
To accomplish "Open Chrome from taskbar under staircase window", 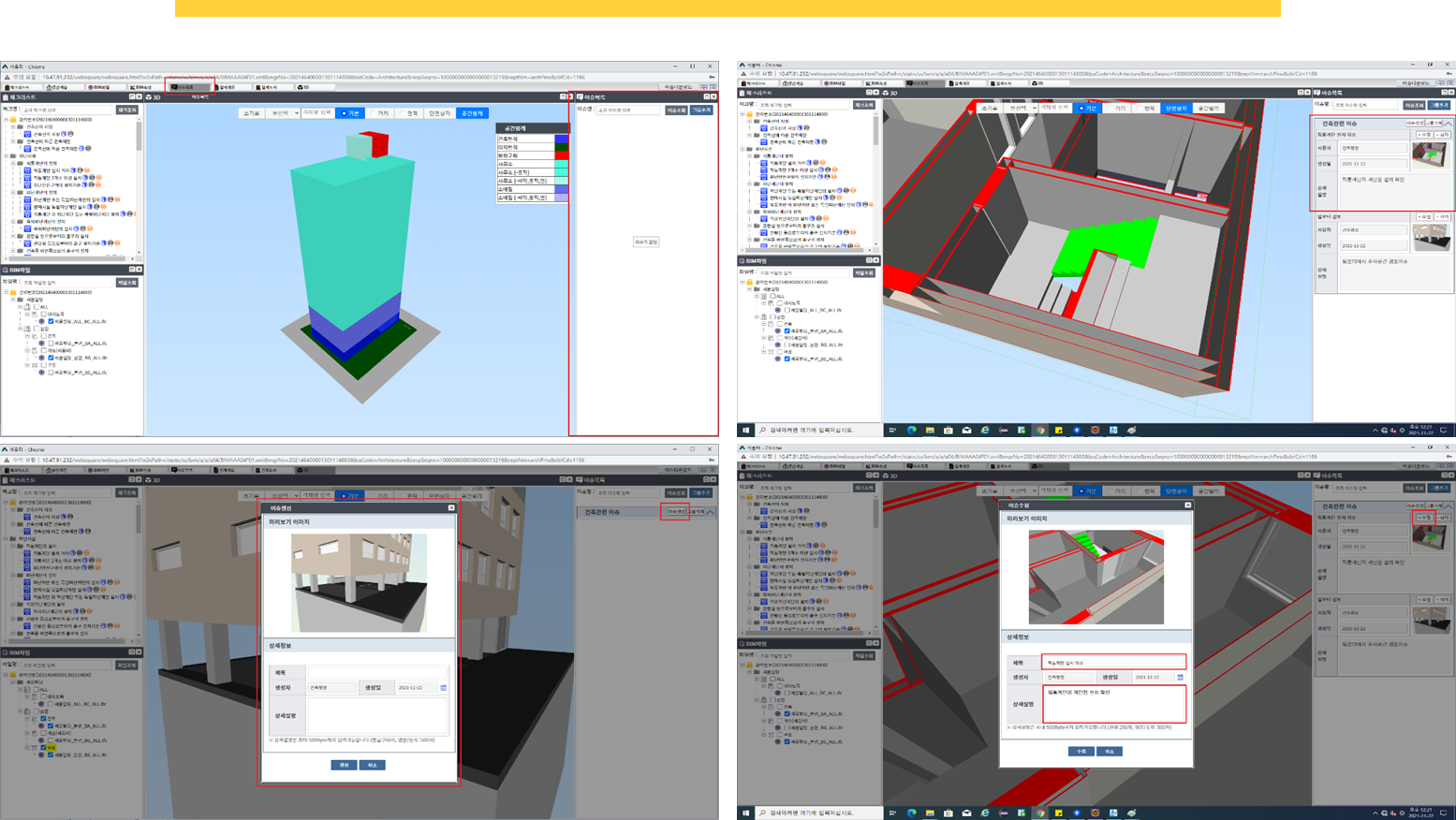I will (x=1040, y=431).
